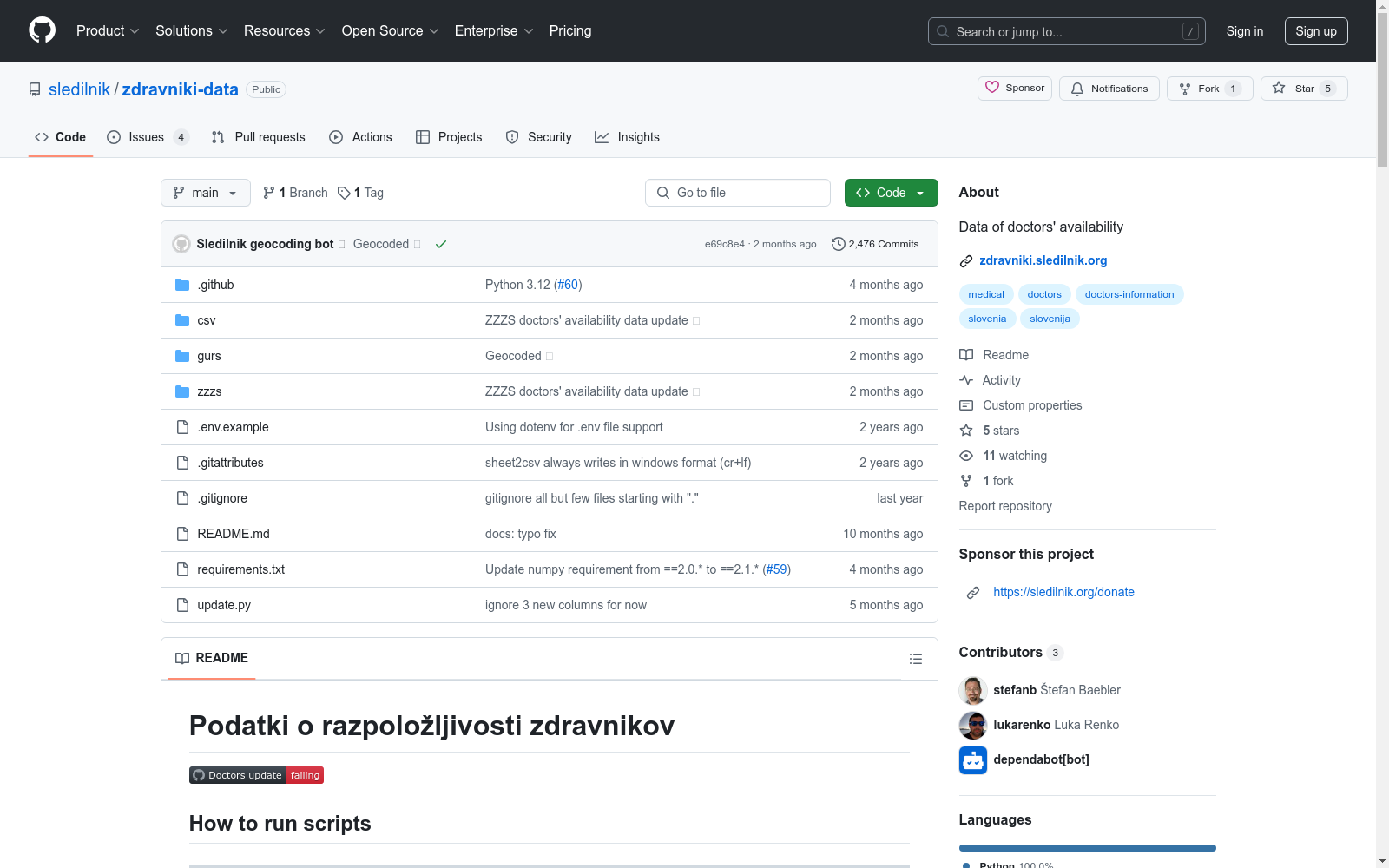Click Report repository link
The image size is (1389, 868).
point(1005,506)
